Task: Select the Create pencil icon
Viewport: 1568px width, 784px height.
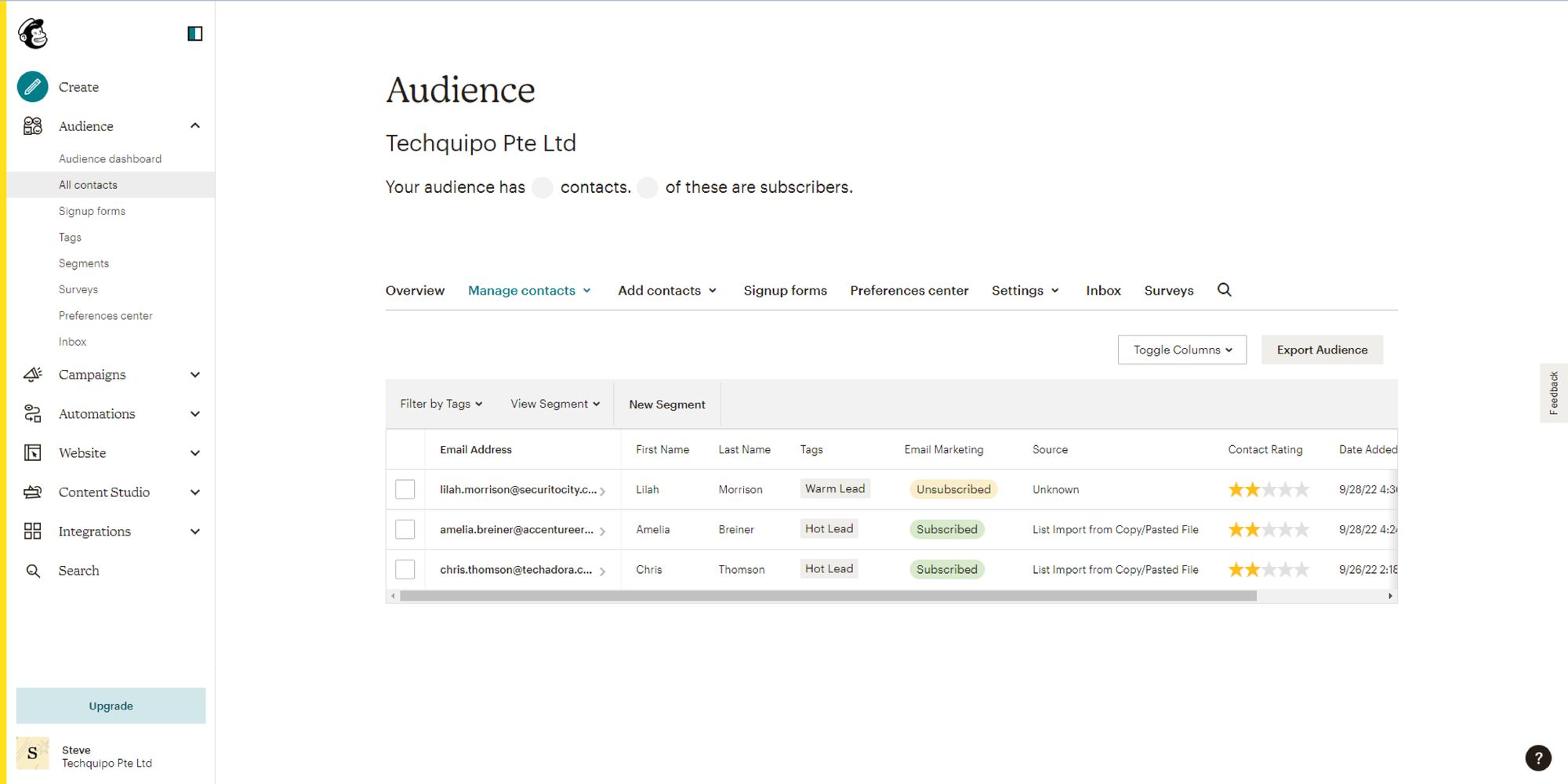Action: tap(32, 86)
